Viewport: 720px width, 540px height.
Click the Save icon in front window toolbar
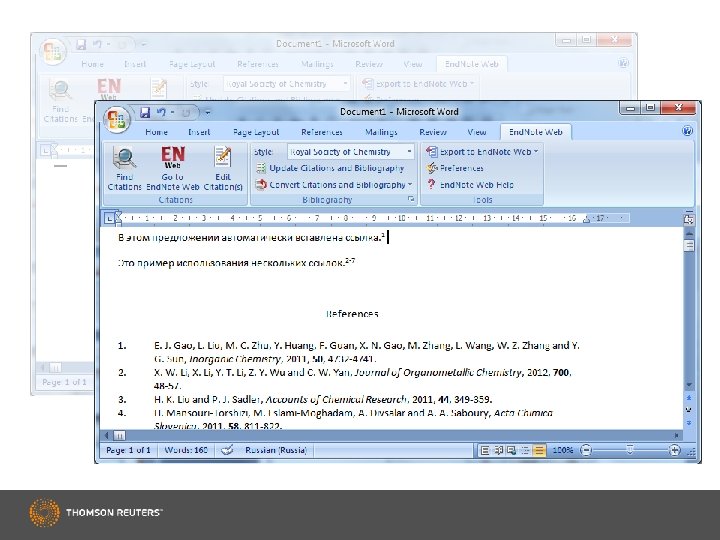pos(145,112)
